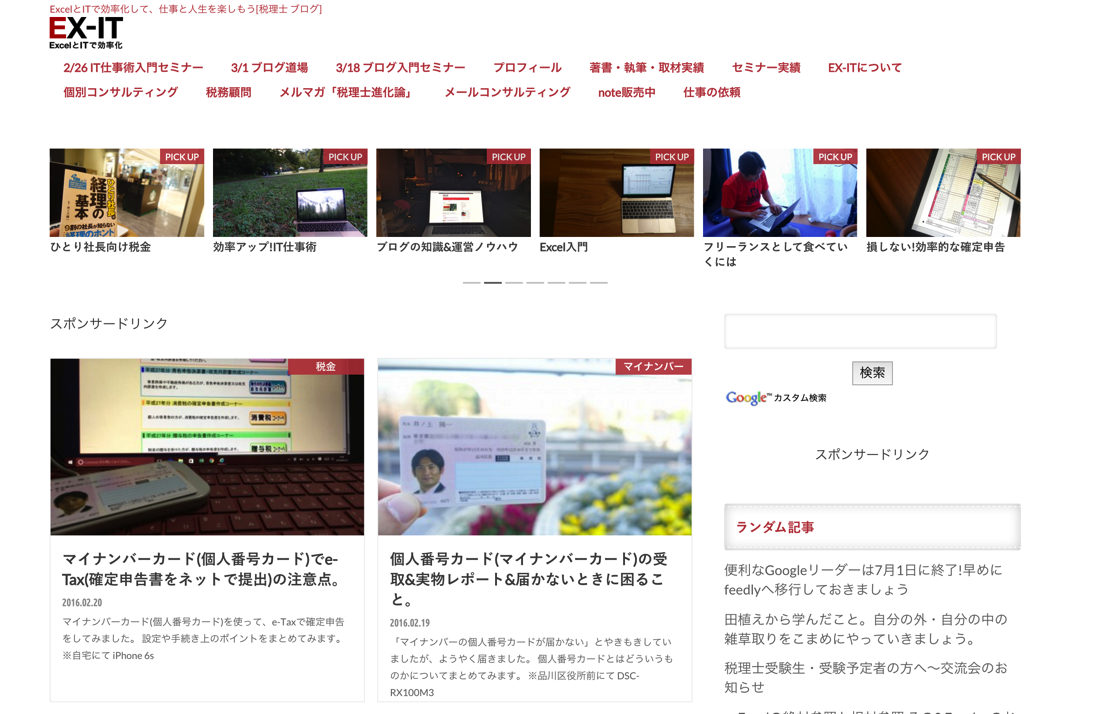Open the 個人番号カード article photo
The image size is (1098, 714).
(x=535, y=447)
